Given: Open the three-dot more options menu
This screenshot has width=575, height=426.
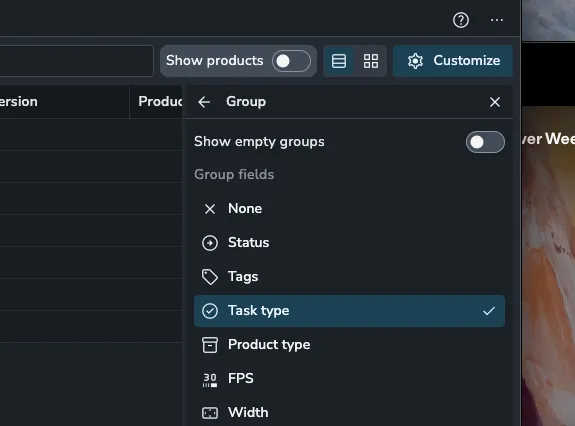Looking at the screenshot, I should (x=497, y=20).
